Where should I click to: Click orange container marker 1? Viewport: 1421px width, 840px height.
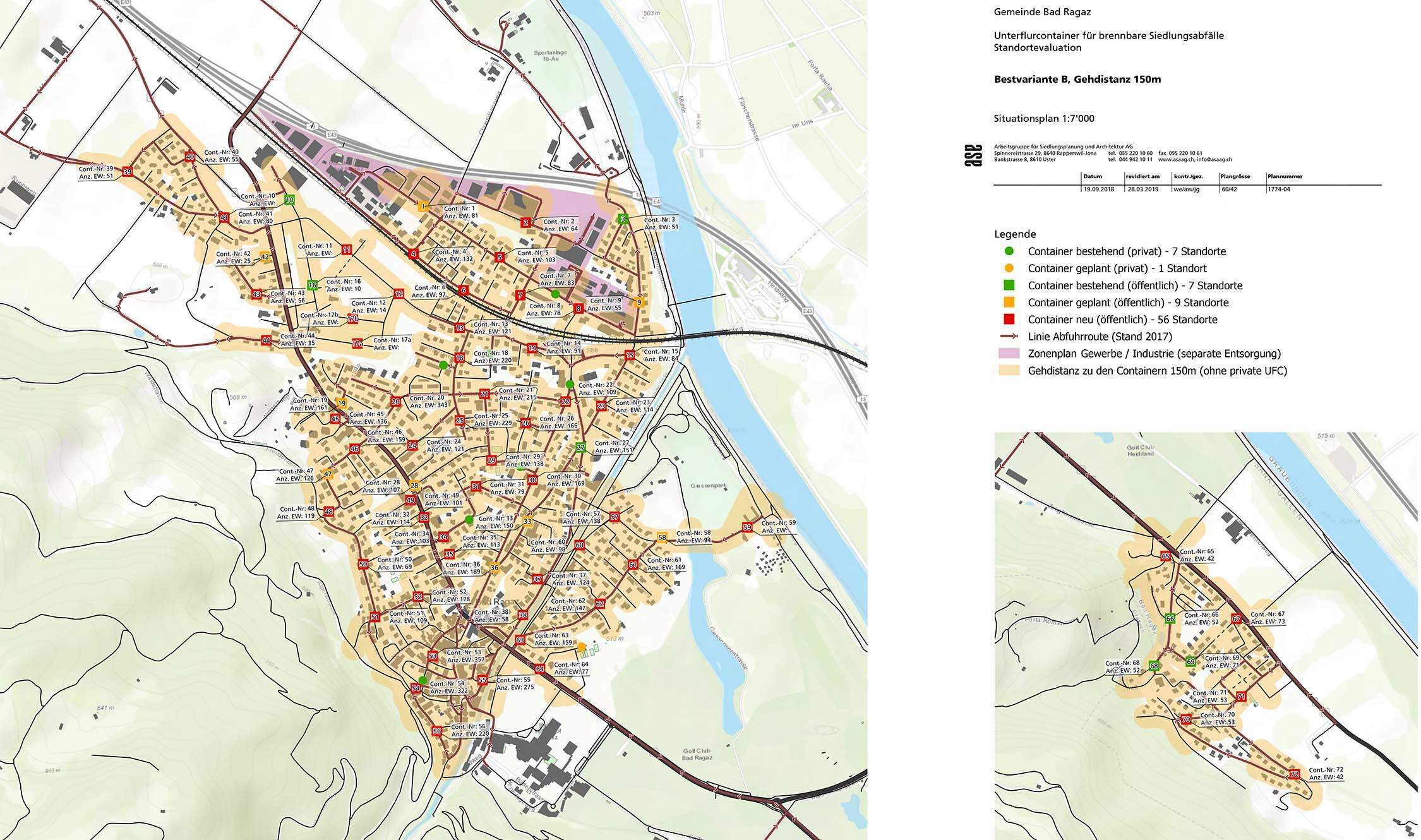click(424, 206)
